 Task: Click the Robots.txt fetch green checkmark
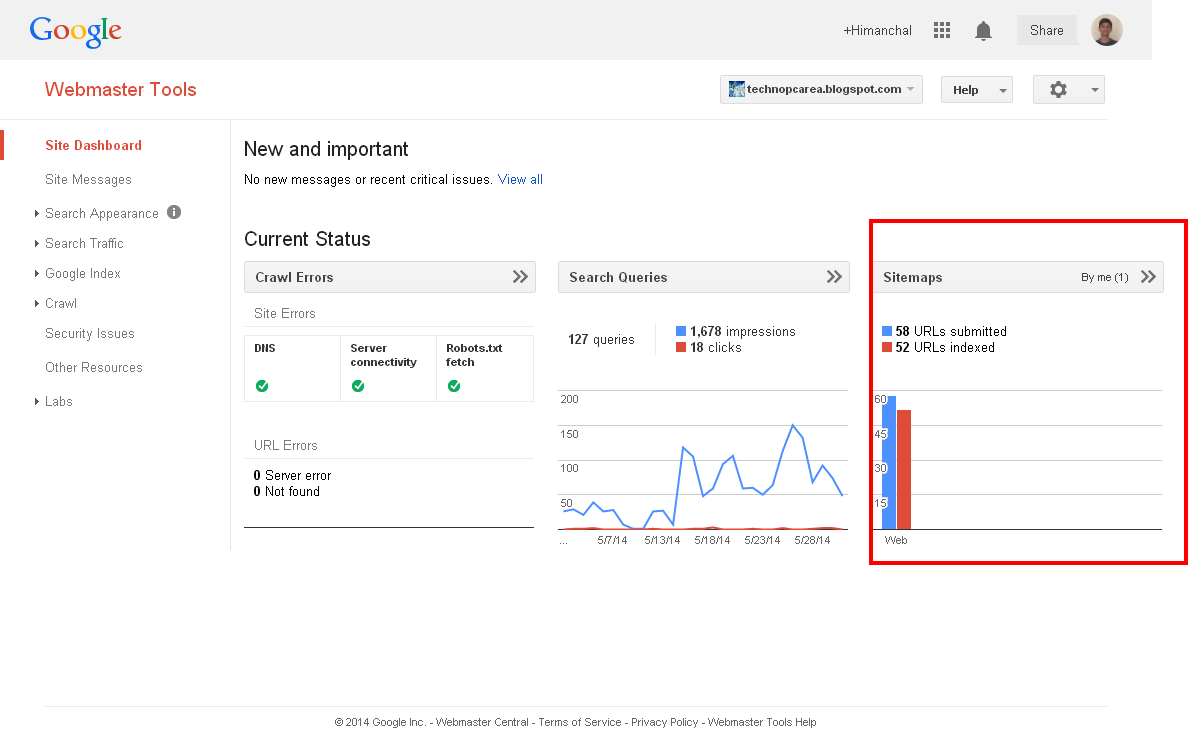point(454,386)
